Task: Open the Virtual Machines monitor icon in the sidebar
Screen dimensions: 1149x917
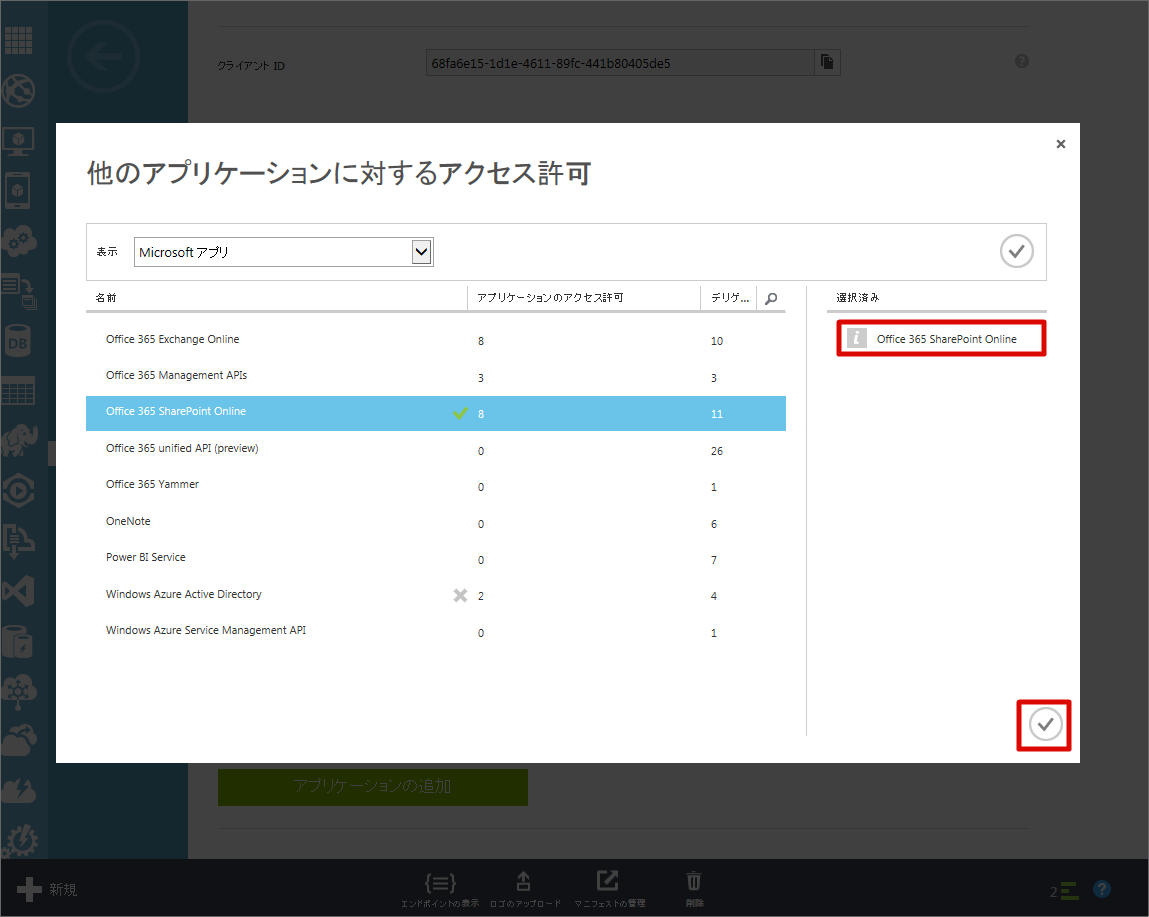Action: tap(18, 141)
